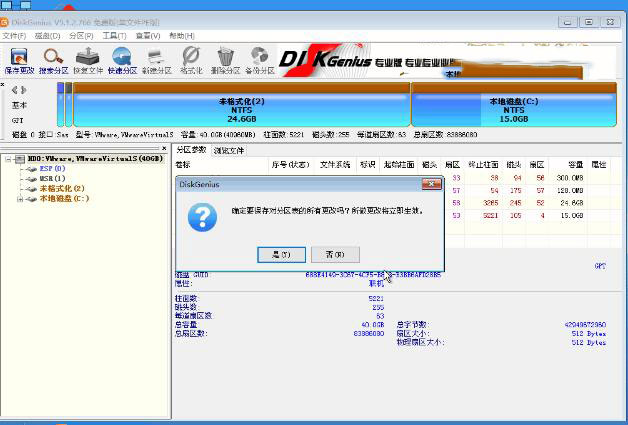
Task: Open the 查看(V) menu
Action: pos(148,36)
